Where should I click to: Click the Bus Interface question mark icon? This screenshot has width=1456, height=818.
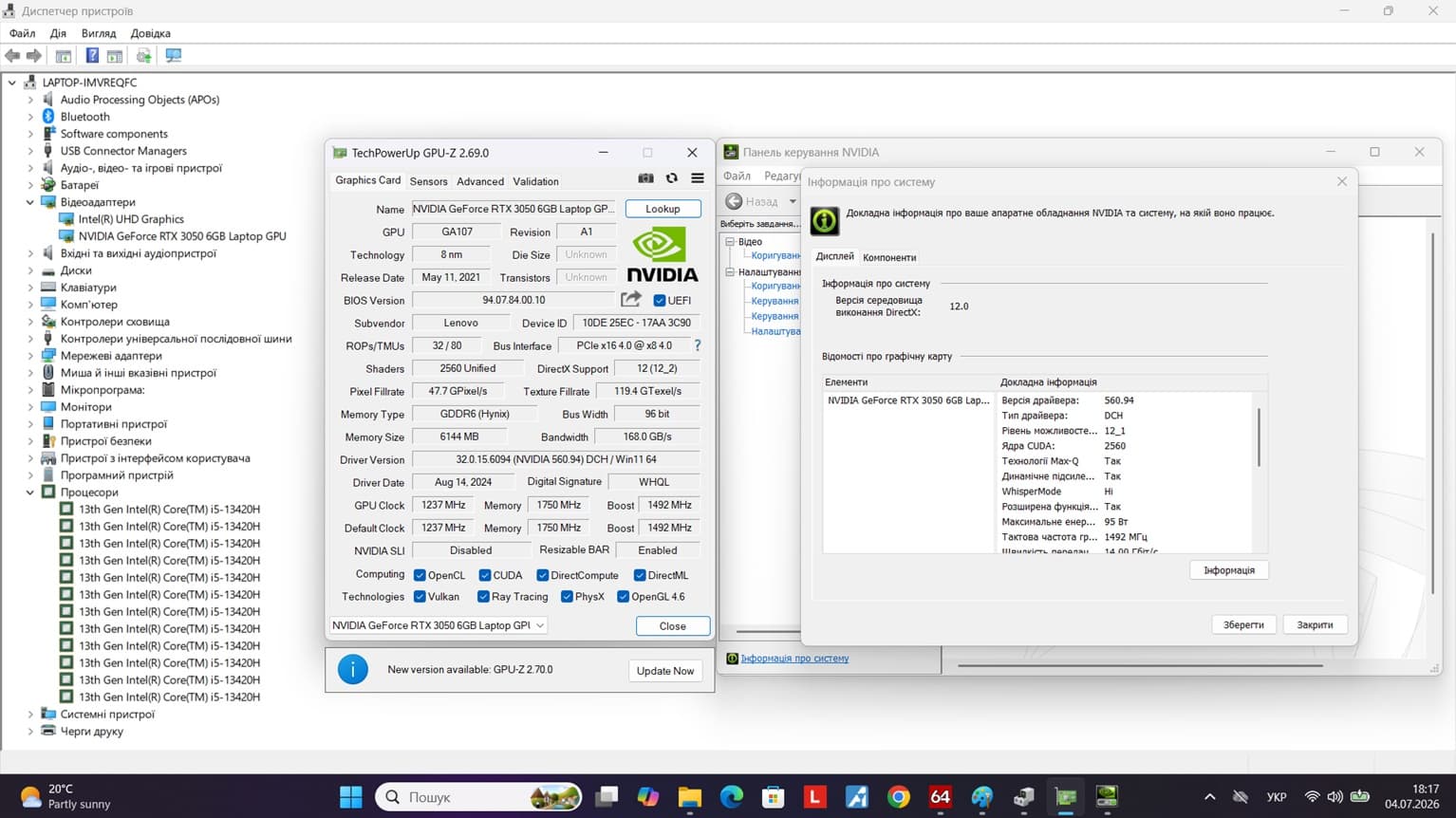click(698, 345)
